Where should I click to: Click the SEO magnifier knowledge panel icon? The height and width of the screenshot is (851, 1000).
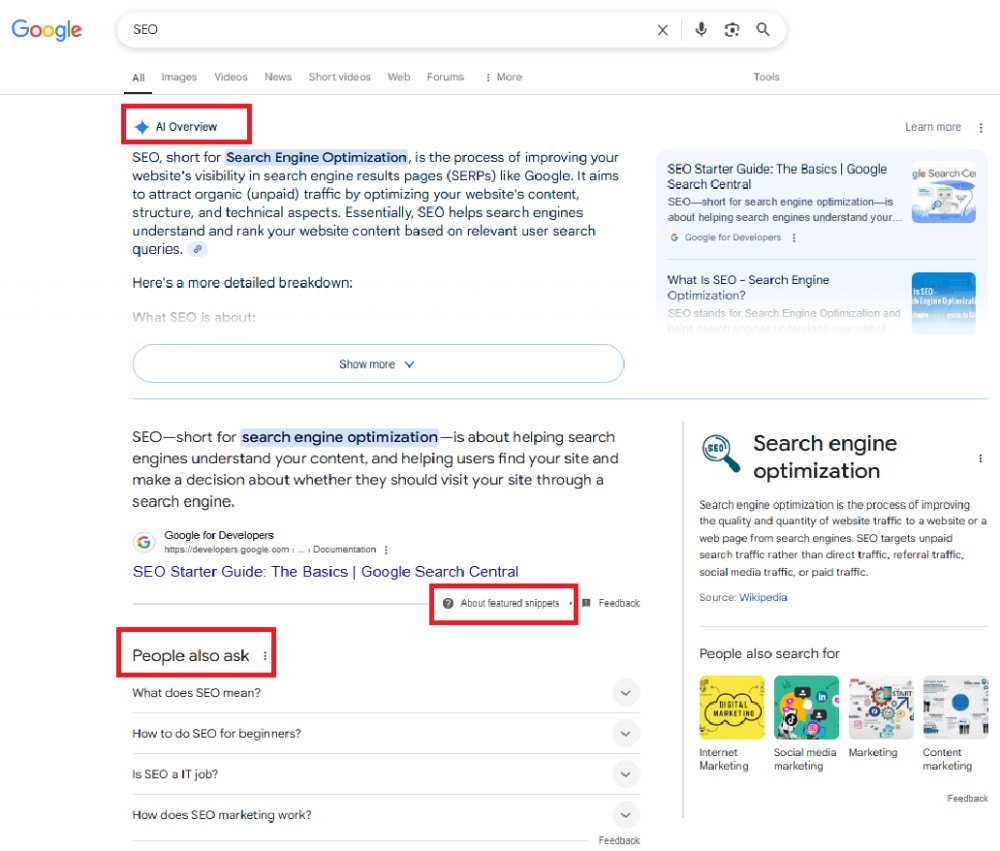point(721,453)
